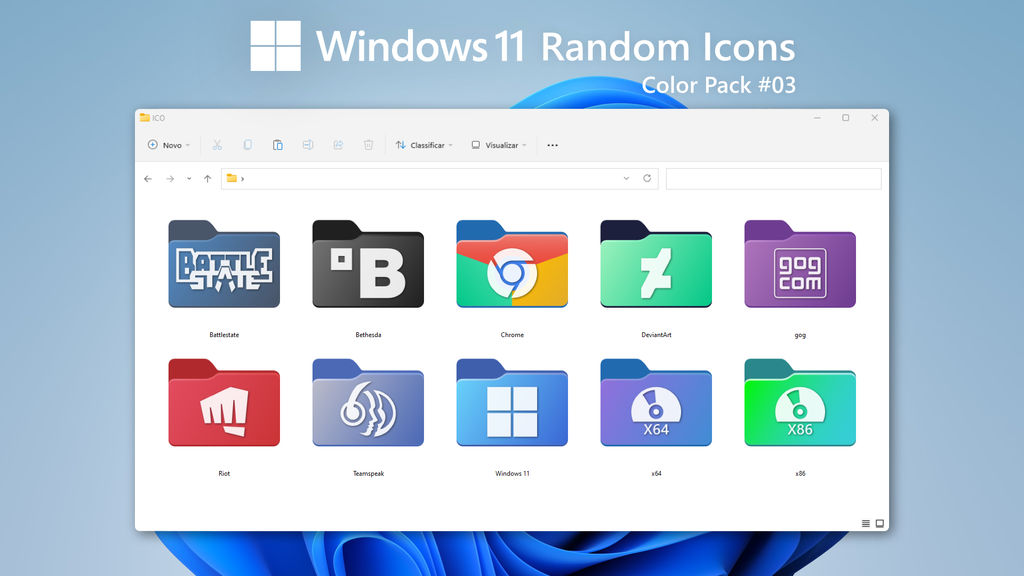Click the Rename toolbar icon
The width and height of the screenshot is (1024, 576).
[x=308, y=145]
